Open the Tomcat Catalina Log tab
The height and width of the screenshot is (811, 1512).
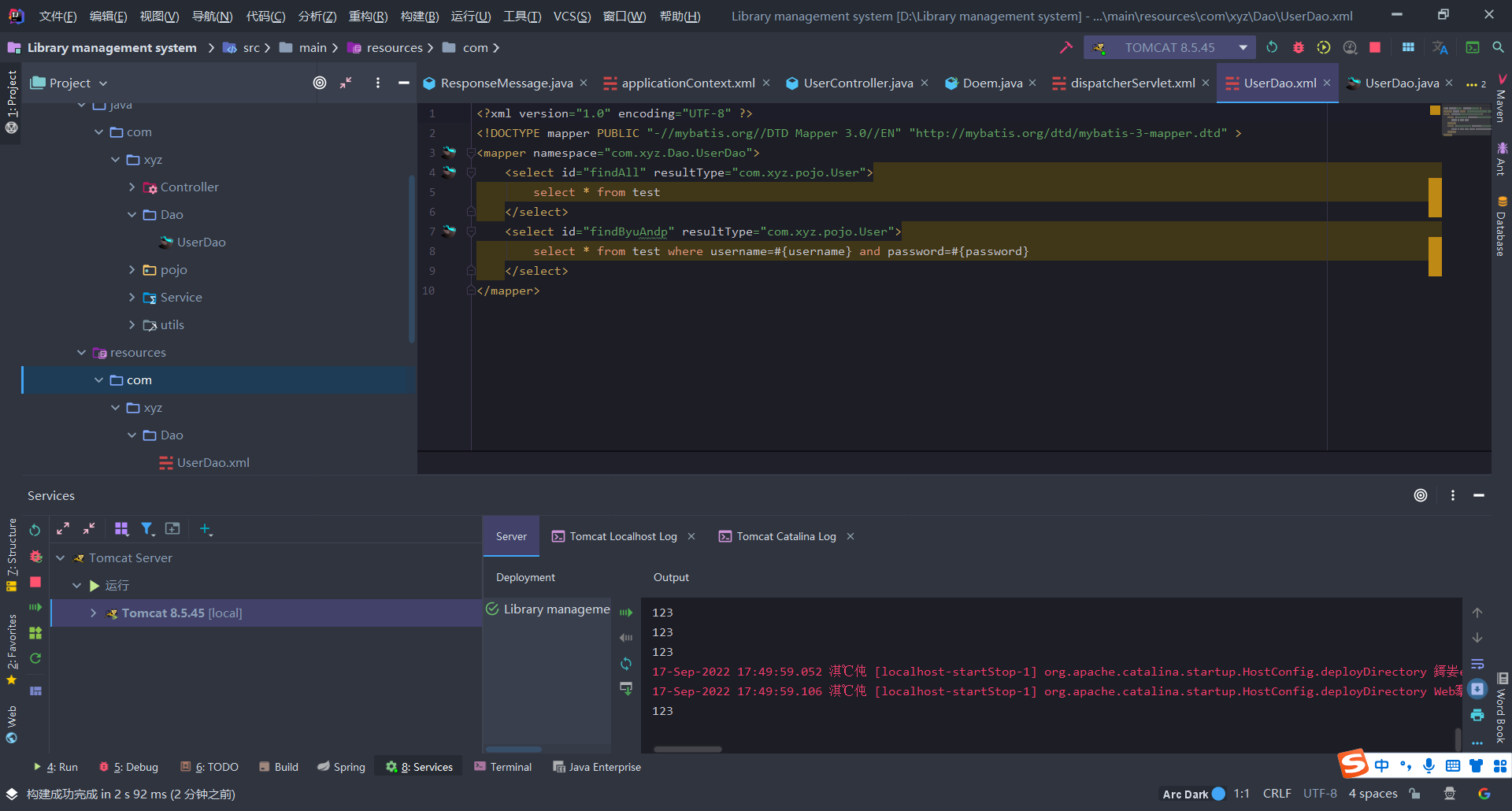(x=786, y=537)
